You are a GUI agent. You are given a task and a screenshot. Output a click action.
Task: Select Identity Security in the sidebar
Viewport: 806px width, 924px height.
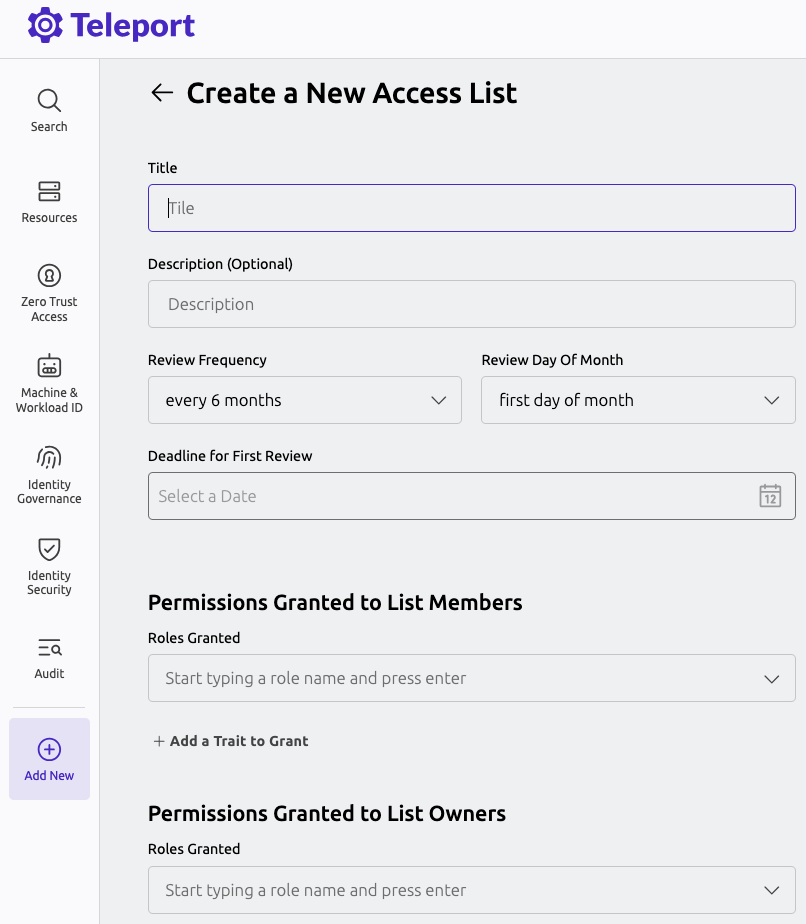48,565
